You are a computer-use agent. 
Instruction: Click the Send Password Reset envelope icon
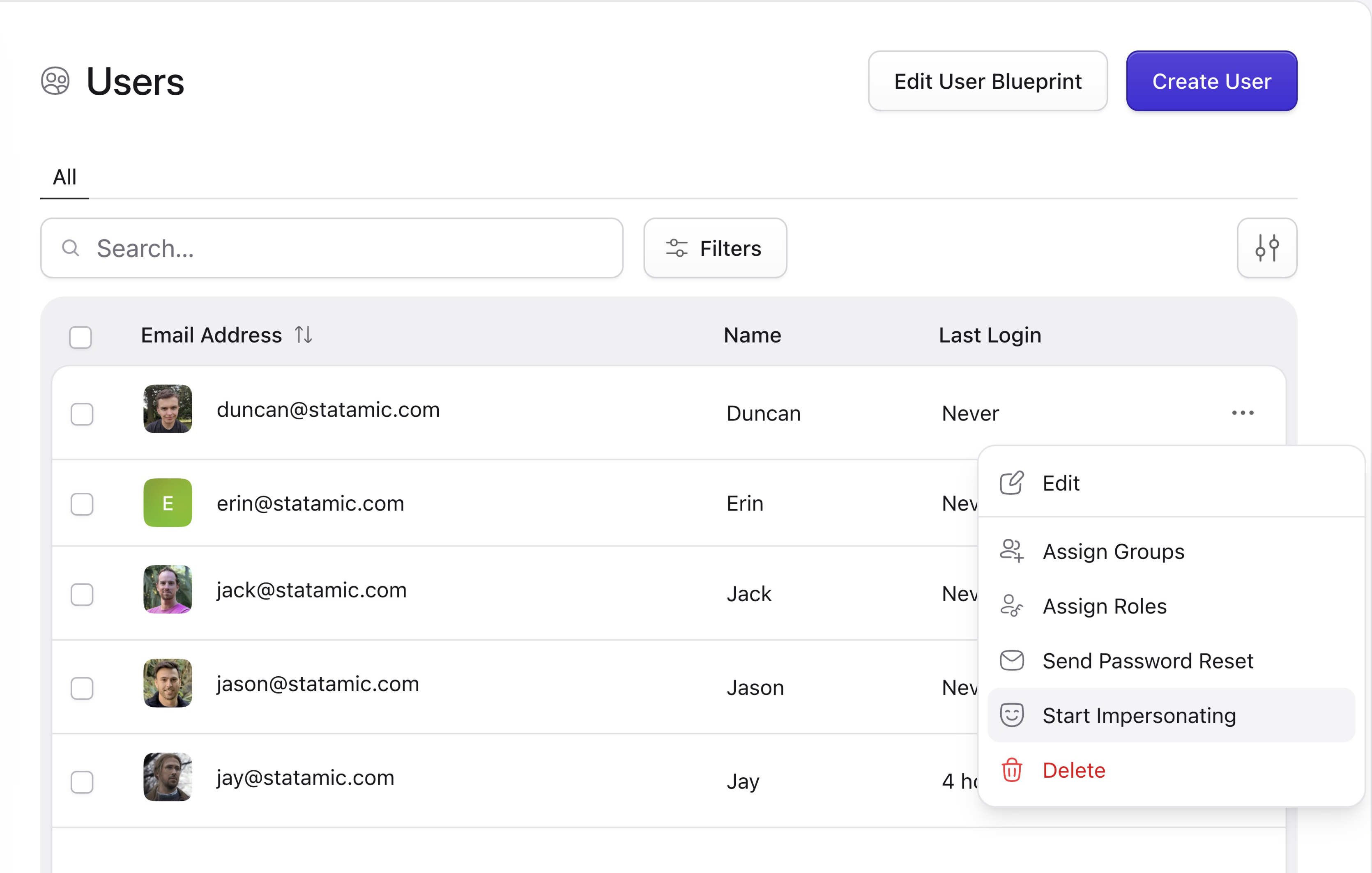tap(1011, 661)
